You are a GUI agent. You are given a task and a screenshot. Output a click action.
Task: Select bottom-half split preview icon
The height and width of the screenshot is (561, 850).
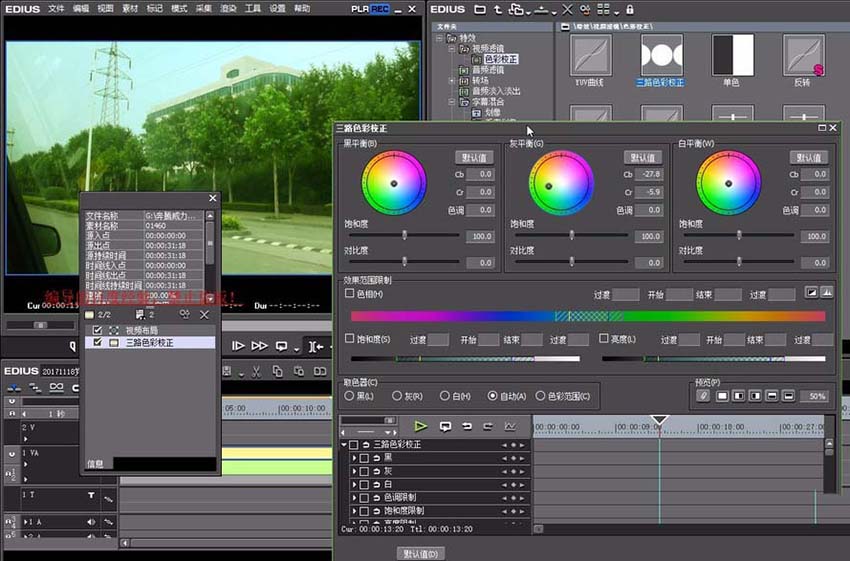click(x=789, y=396)
